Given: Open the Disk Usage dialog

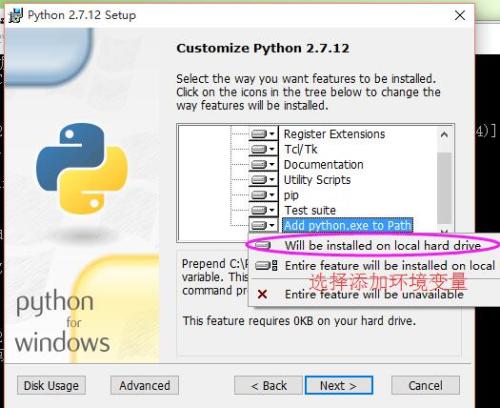Looking at the screenshot, I should (51, 386).
